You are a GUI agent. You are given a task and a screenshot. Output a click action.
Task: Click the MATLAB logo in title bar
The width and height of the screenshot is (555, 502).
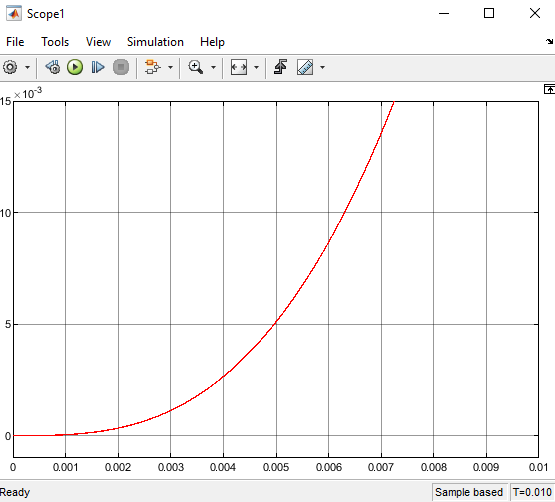pyautogui.click(x=14, y=14)
